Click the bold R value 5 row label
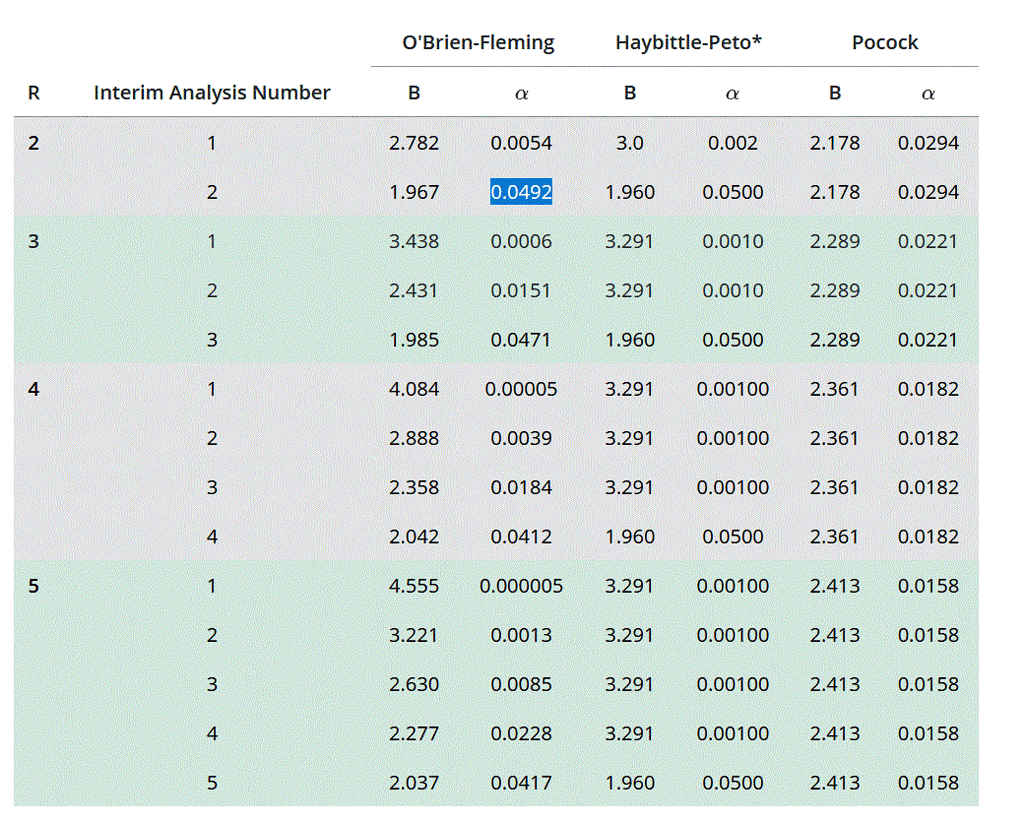This screenshot has height=823, width=1024. click(34, 586)
